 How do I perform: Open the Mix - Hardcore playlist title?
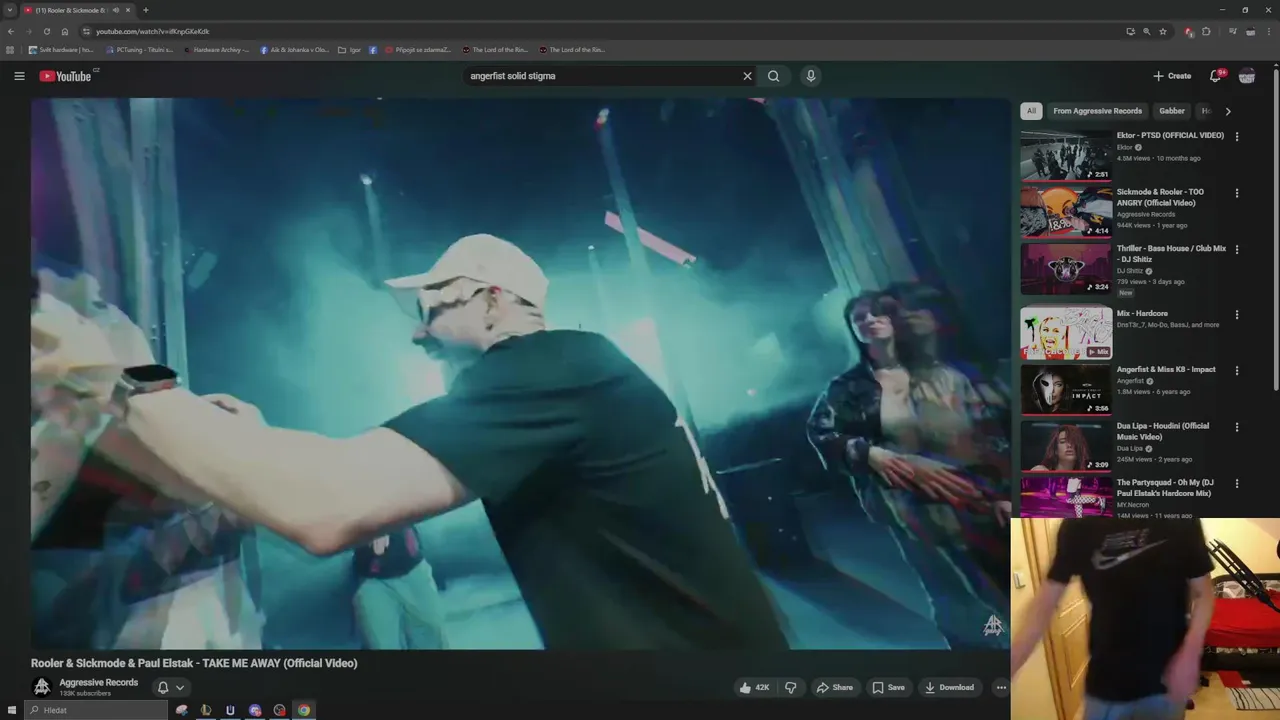click(x=1142, y=313)
